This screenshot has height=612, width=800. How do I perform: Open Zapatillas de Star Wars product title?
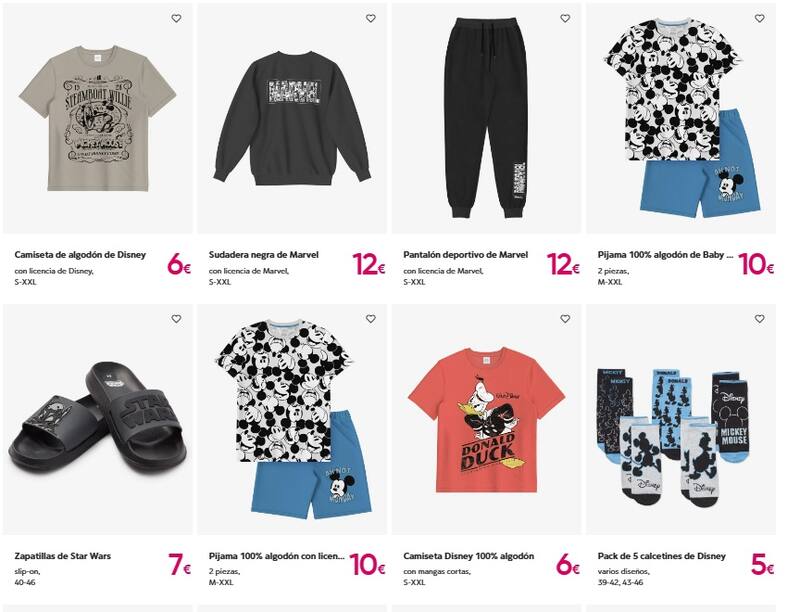click(x=62, y=556)
